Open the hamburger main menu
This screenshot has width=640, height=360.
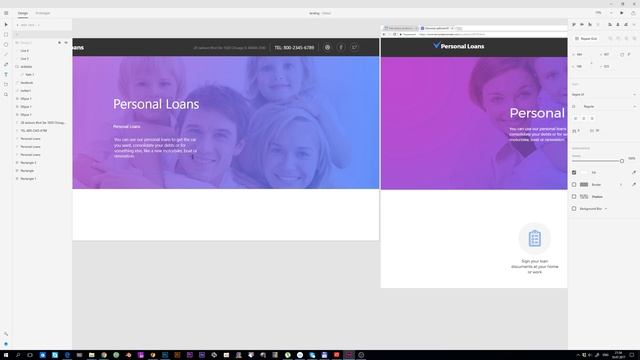(6, 13)
